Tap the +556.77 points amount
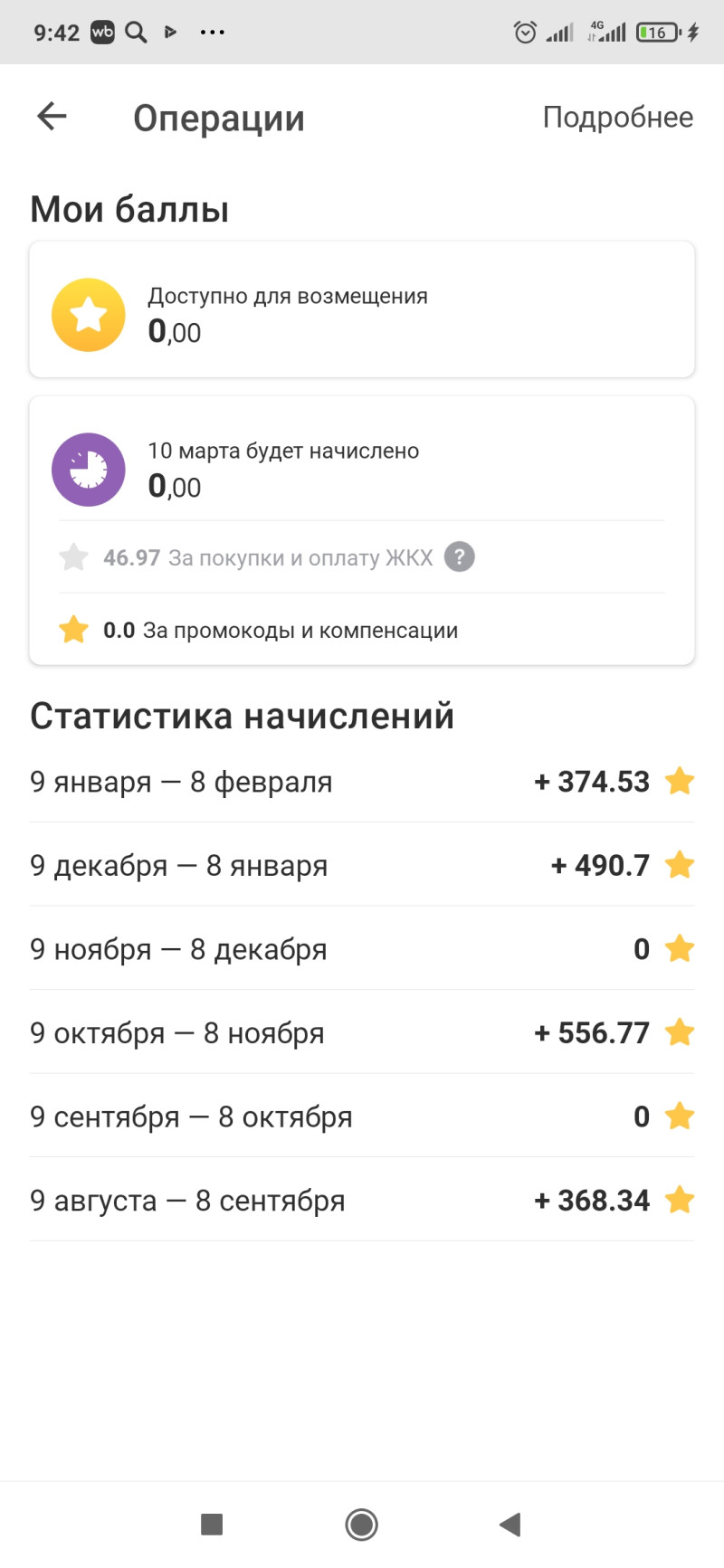 point(593,1033)
